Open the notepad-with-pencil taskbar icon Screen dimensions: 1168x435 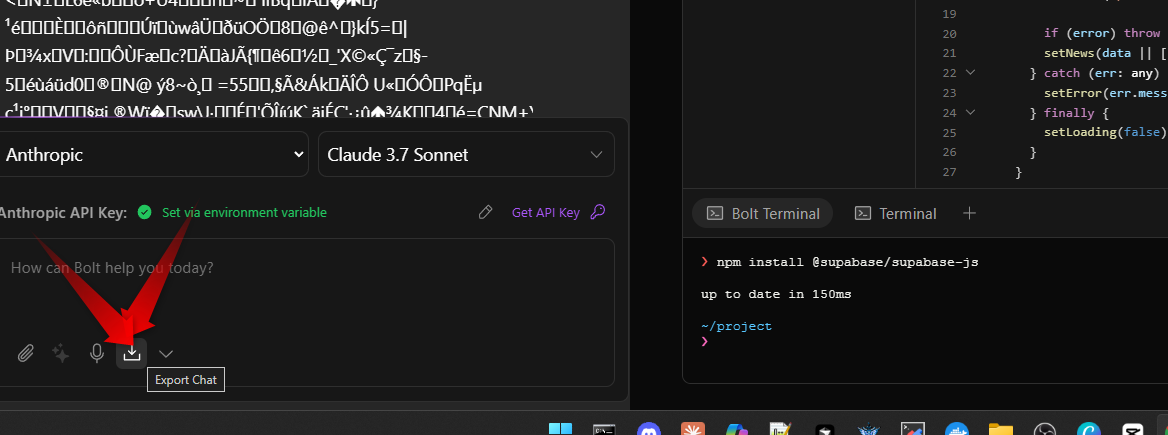pyautogui.click(x=781, y=430)
